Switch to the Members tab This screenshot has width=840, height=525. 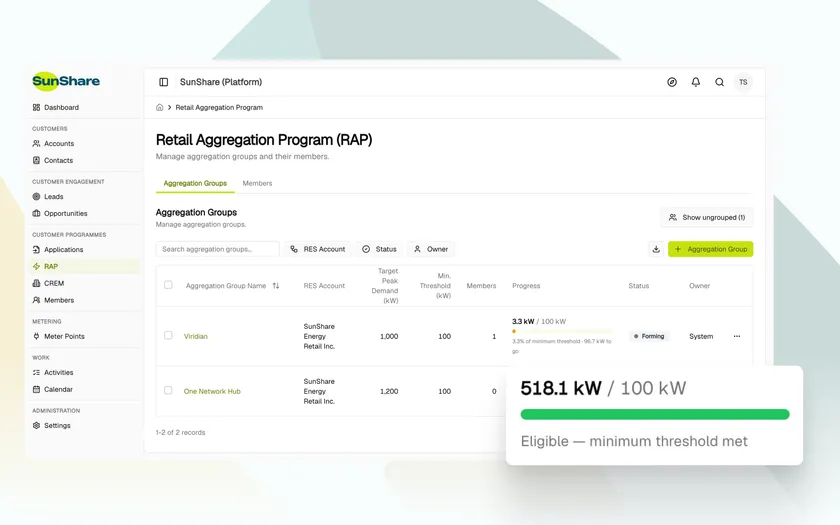pos(257,183)
